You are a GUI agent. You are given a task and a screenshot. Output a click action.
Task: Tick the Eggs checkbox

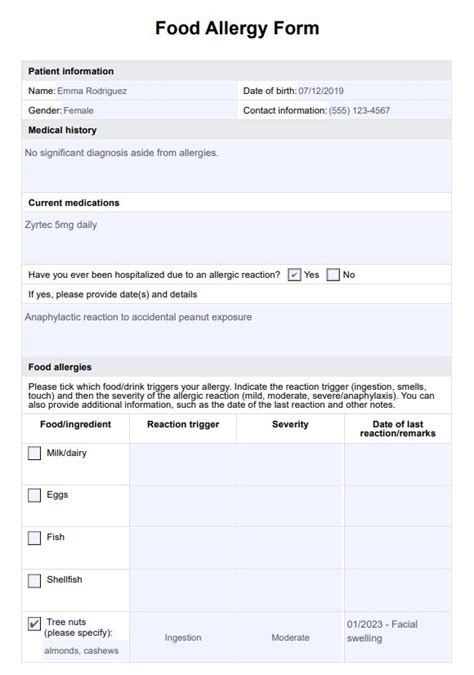pos(34,495)
